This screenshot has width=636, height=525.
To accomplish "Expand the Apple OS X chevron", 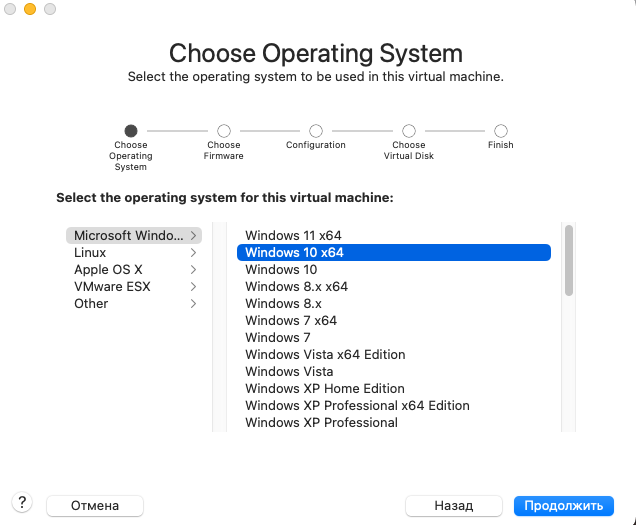I will click(x=193, y=270).
